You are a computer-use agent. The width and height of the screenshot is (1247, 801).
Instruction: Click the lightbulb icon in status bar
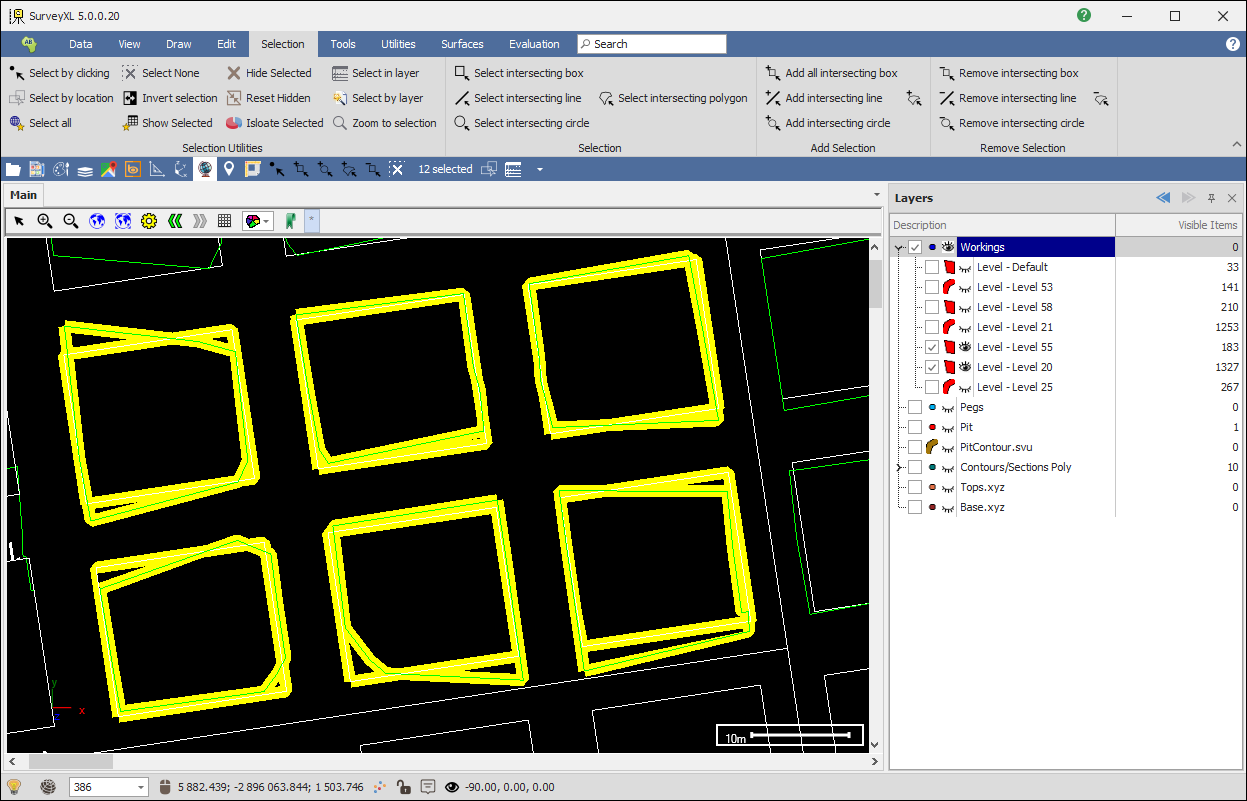click(14, 787)
